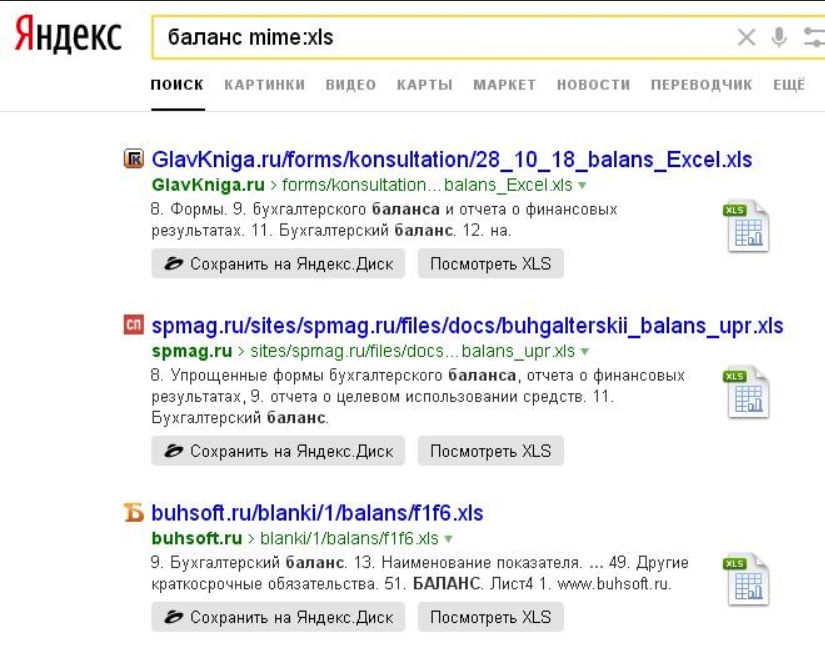Viewport: 825px width, 652px height.
Task: Expand dropdown arrow after spmag.ru green URL
Action: click(585, 352)
